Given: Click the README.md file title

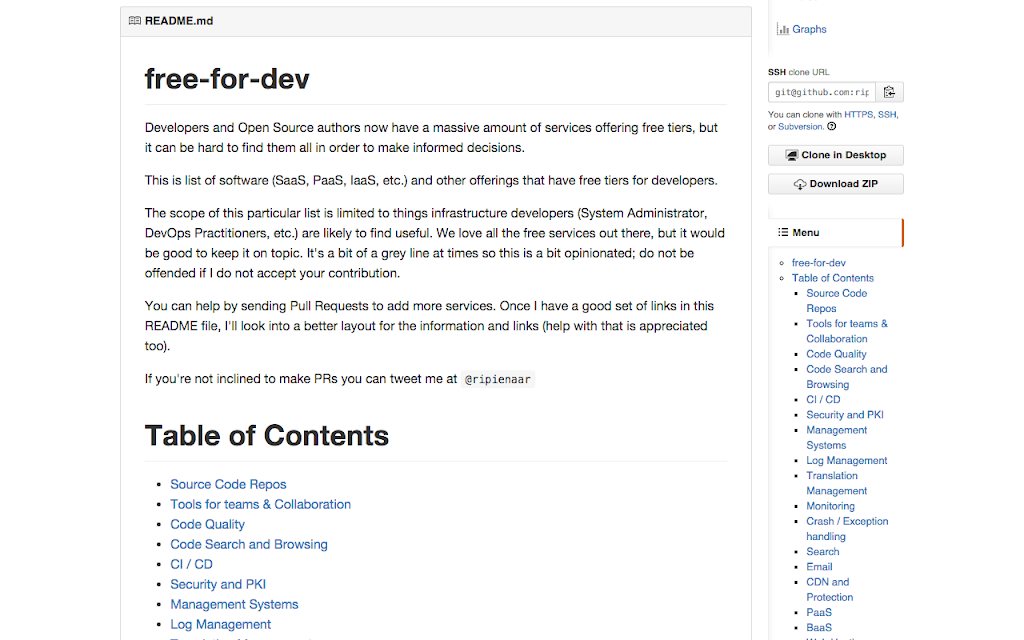Looking at the screenshot, I should (x=179, y=21).
